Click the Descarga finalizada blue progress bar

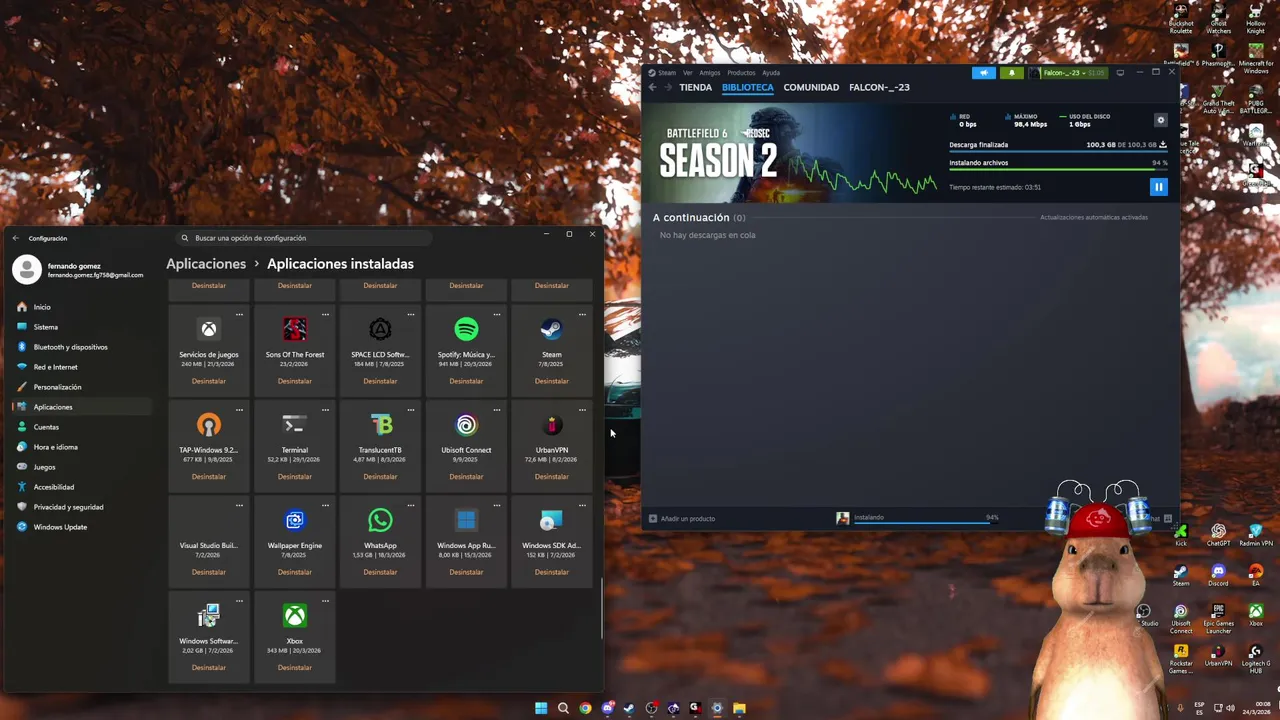click(x=1058, y=151)
